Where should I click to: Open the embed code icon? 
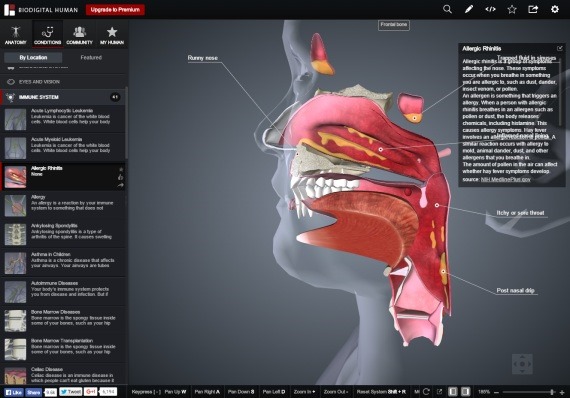[490, 9]
